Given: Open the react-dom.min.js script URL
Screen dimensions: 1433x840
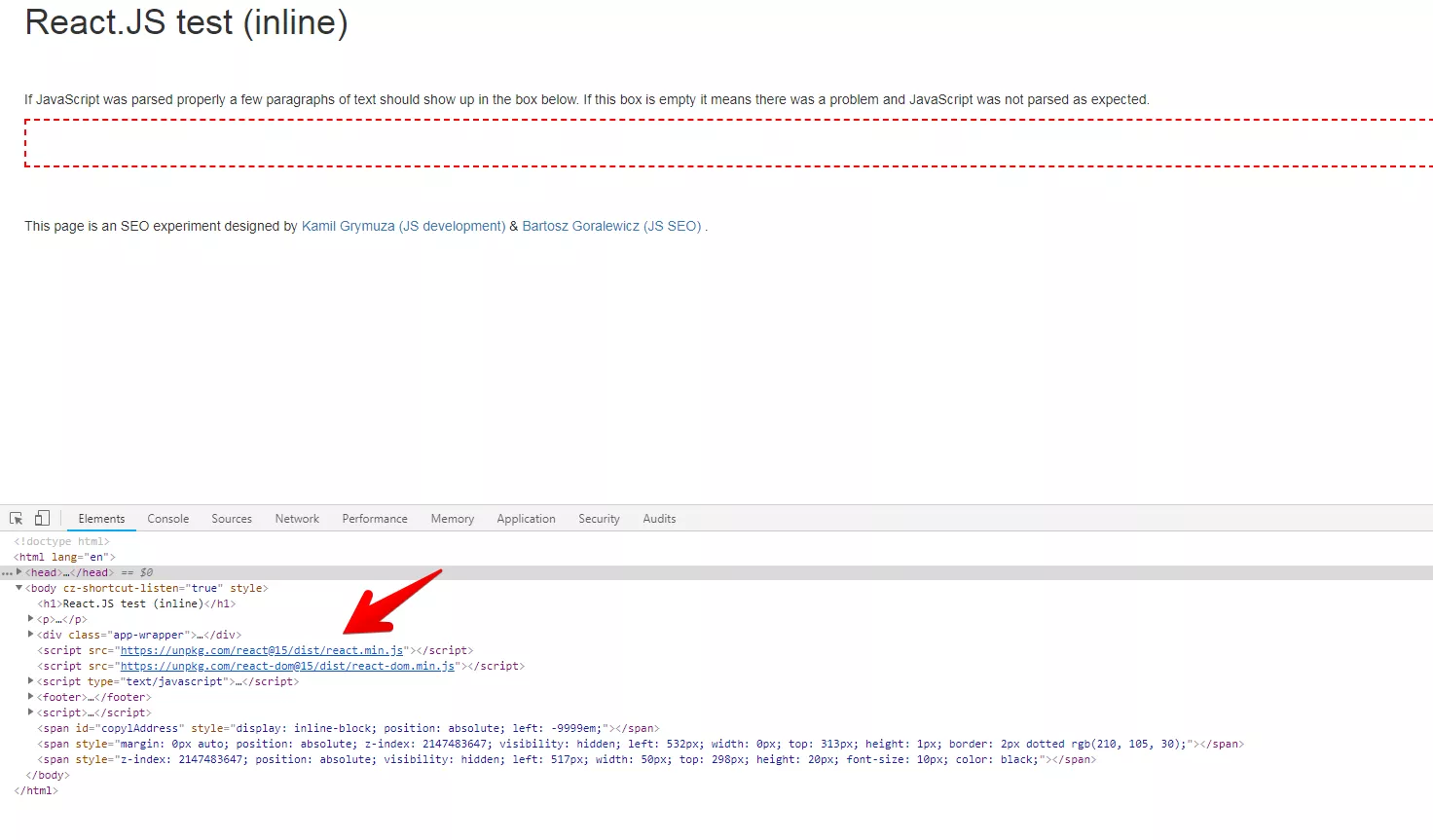Looking at the screenshot, I should pos(287,666).
